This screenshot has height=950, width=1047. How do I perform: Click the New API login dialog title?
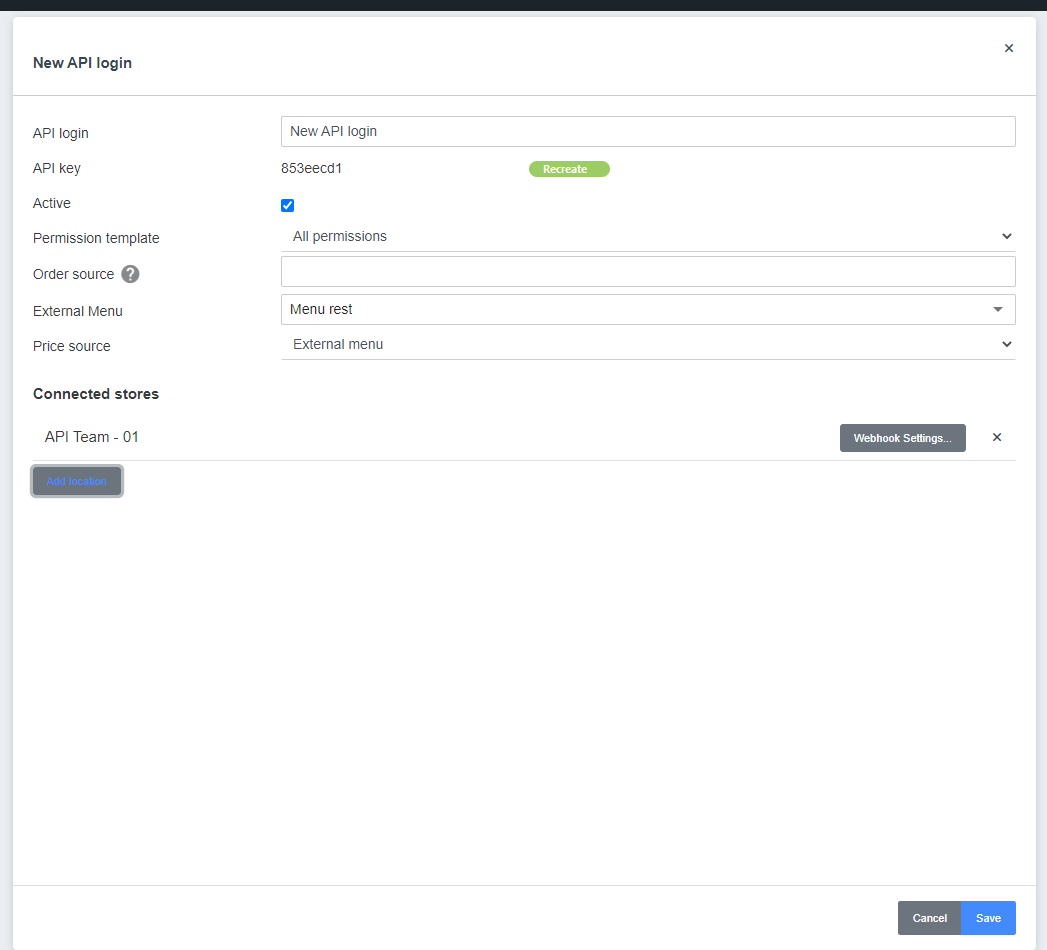click(82, 63)
